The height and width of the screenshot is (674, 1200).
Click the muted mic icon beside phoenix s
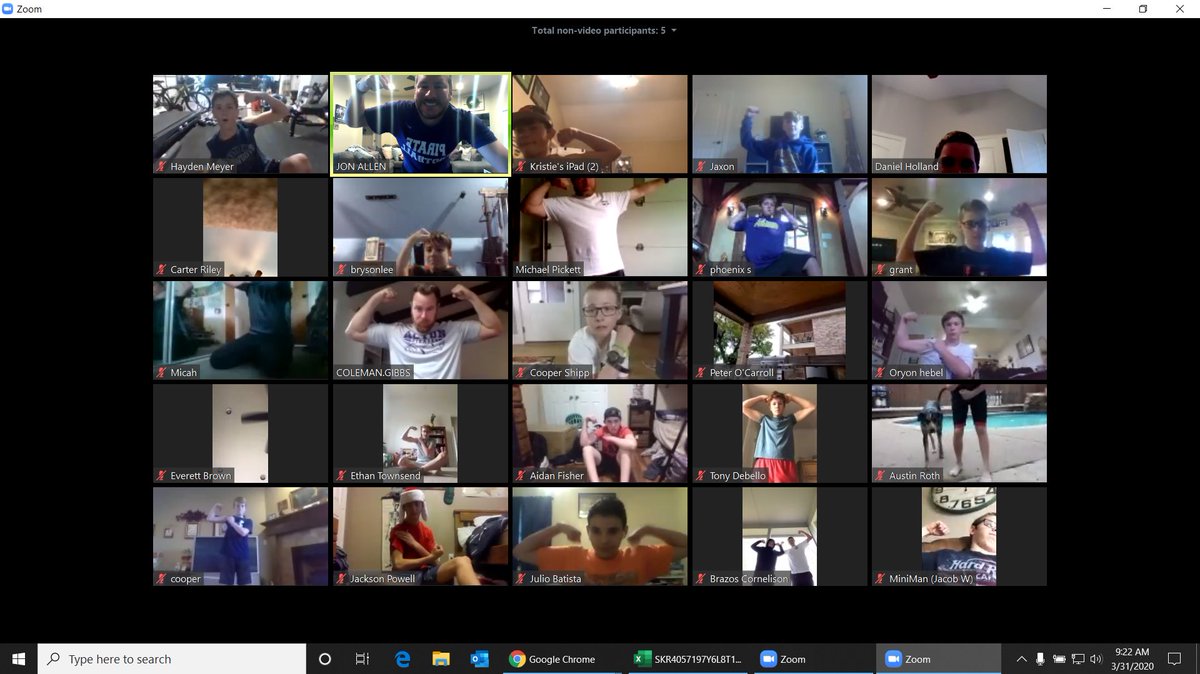tap(701, 270)
